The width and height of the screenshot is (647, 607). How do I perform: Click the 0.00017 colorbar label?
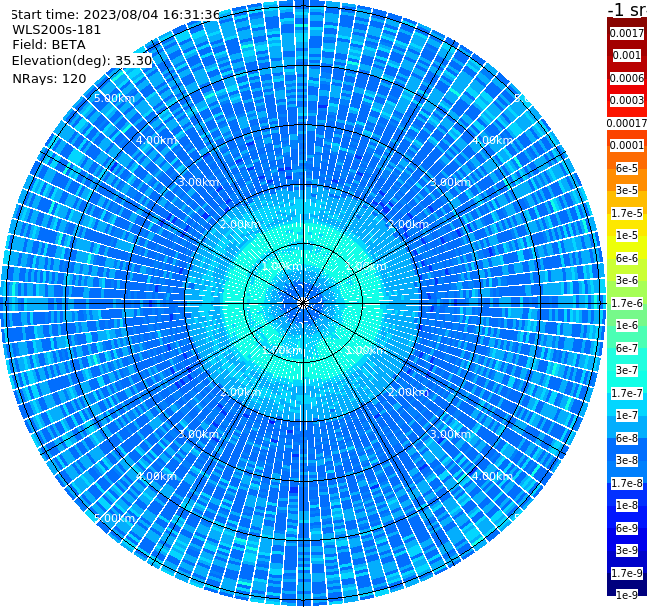tap(627, 123)
